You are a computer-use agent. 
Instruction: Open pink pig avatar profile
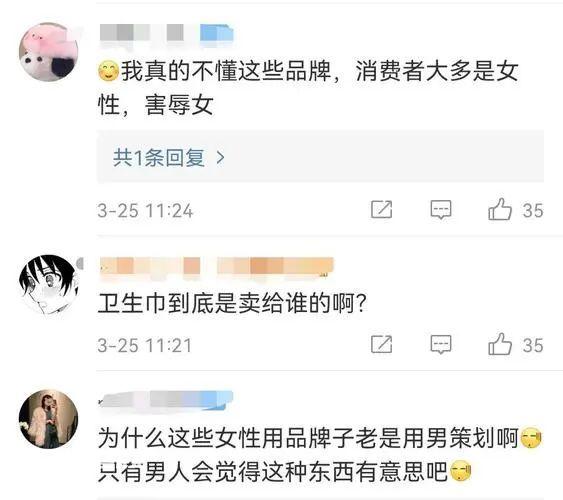tap(49, 52)
